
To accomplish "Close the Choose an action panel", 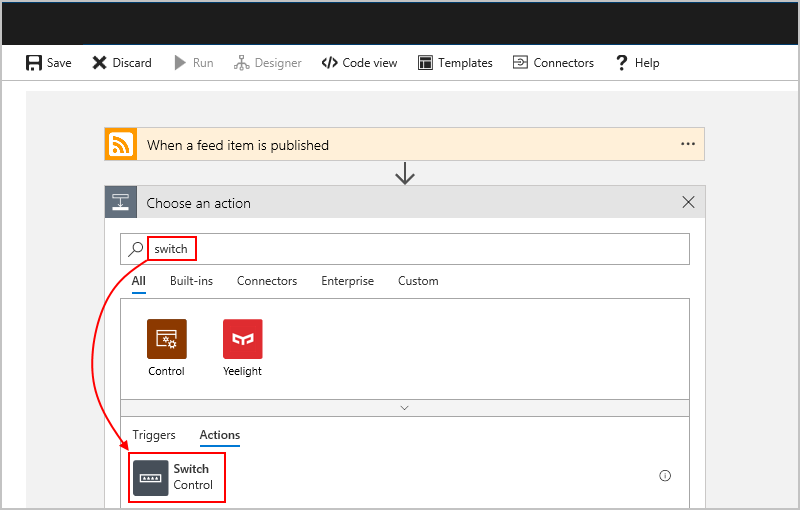I will tap(688, 202).
